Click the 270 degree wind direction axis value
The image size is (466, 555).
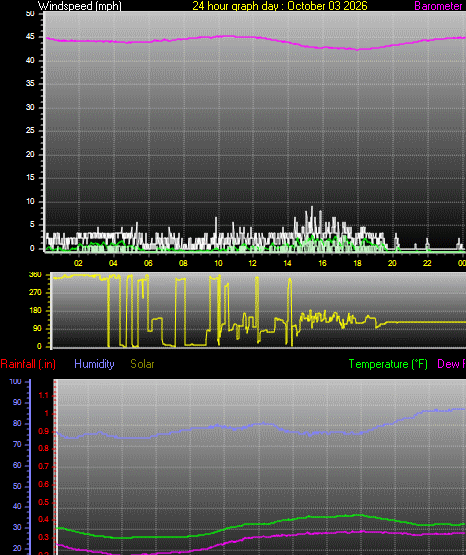pyautogui.click(x=35, y=292)
